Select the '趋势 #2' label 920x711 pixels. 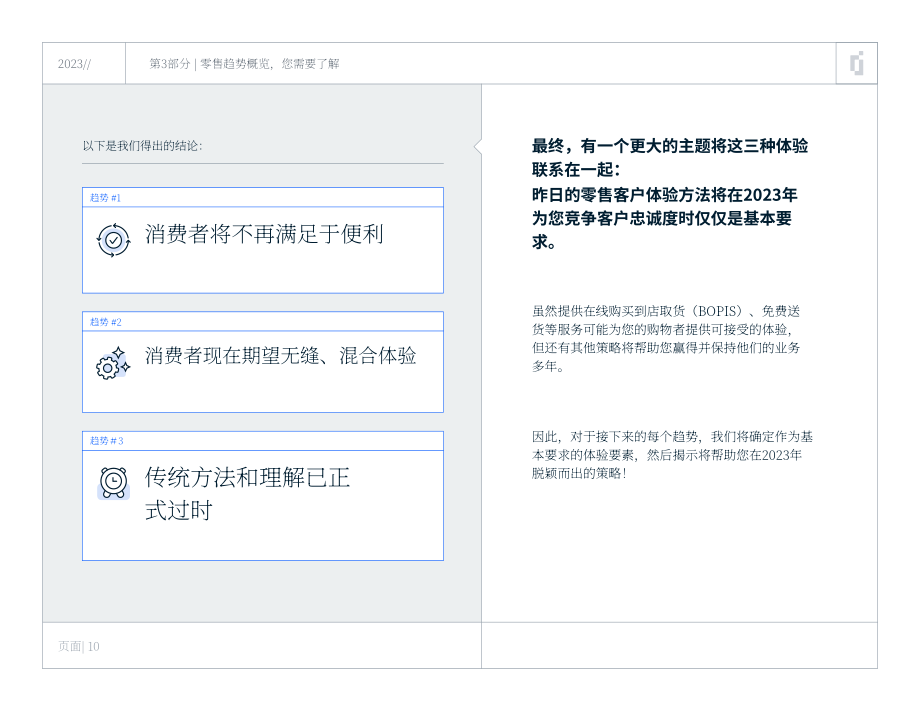(106, 322)
